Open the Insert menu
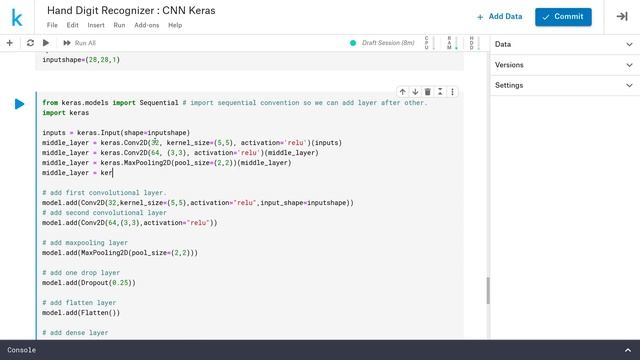The height and width of the screenshot is (360, 640). (96, 25)
